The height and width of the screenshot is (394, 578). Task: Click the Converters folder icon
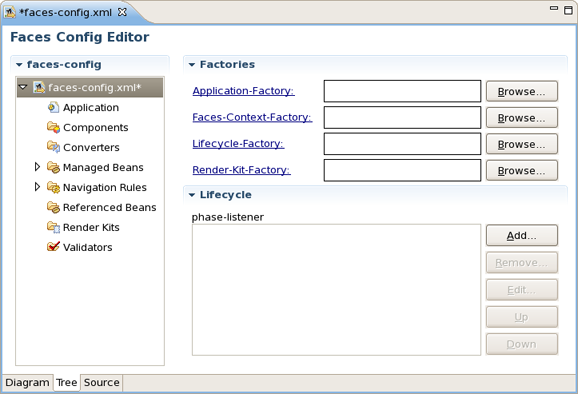(53, 147)
